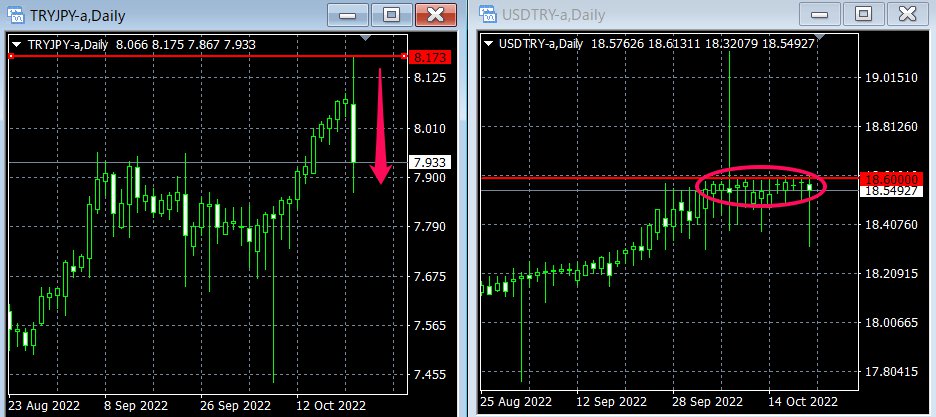Click the 12 Sep 2022 date label
Viewport: 936px width, 417px height.
pos(611,401)
